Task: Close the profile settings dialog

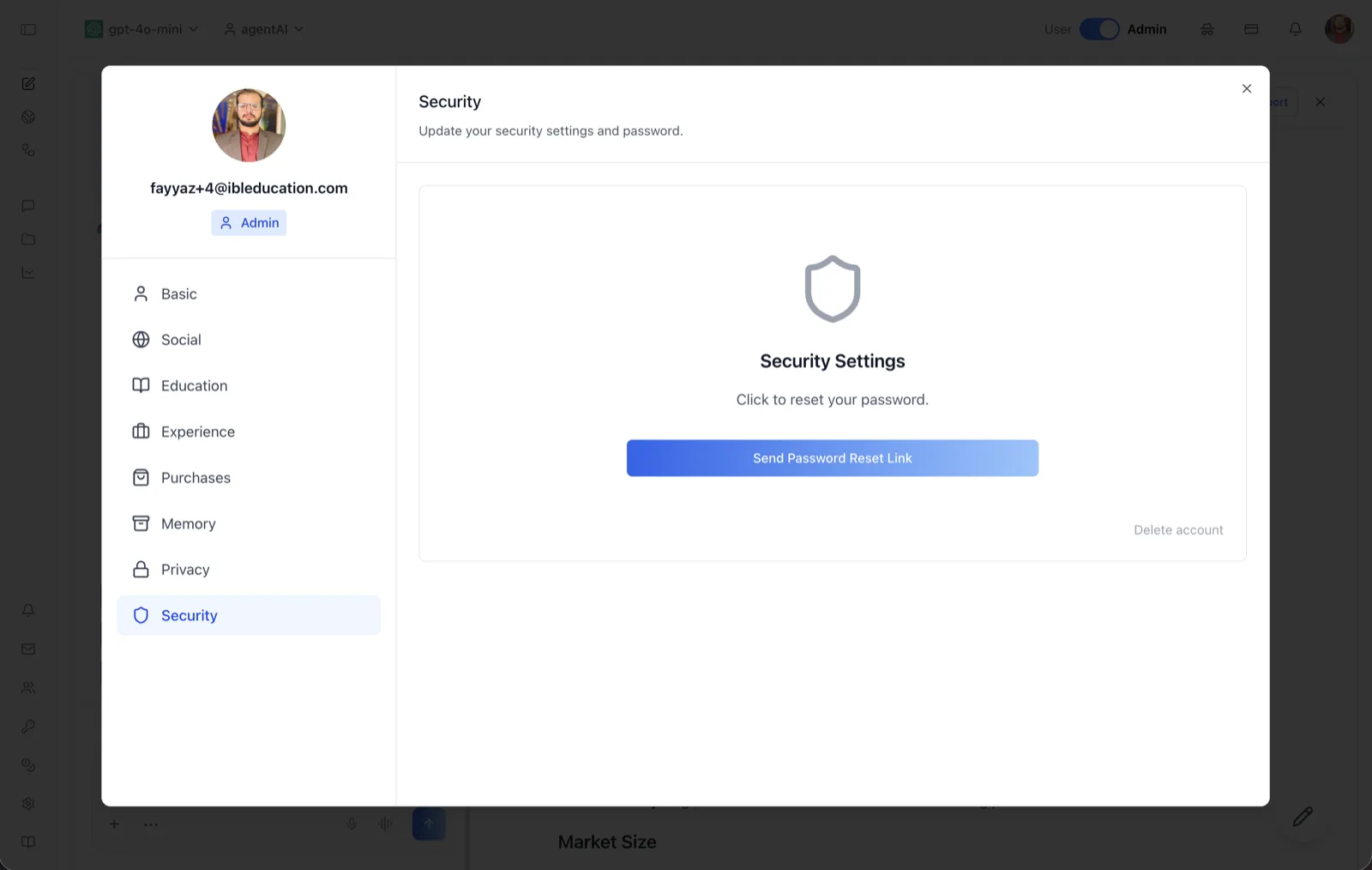Action: (x=1246, y=88)
